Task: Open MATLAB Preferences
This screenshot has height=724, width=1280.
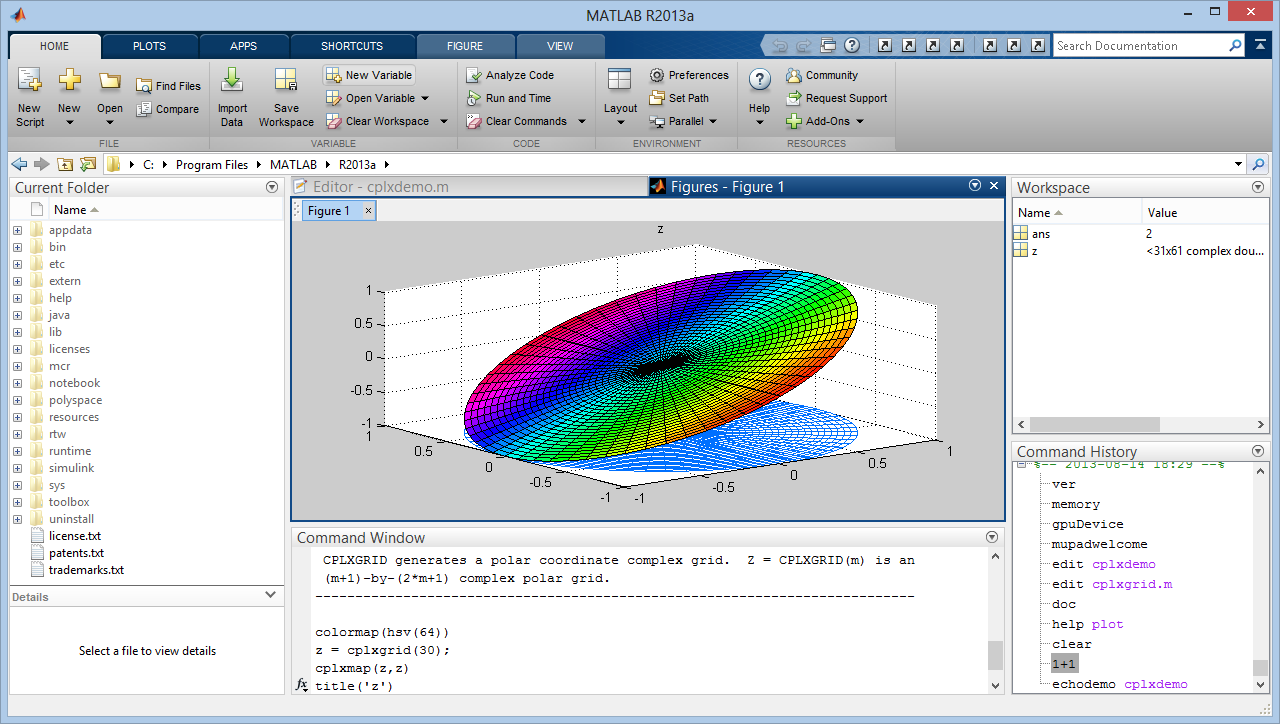Action: click(x=689, y=75)
